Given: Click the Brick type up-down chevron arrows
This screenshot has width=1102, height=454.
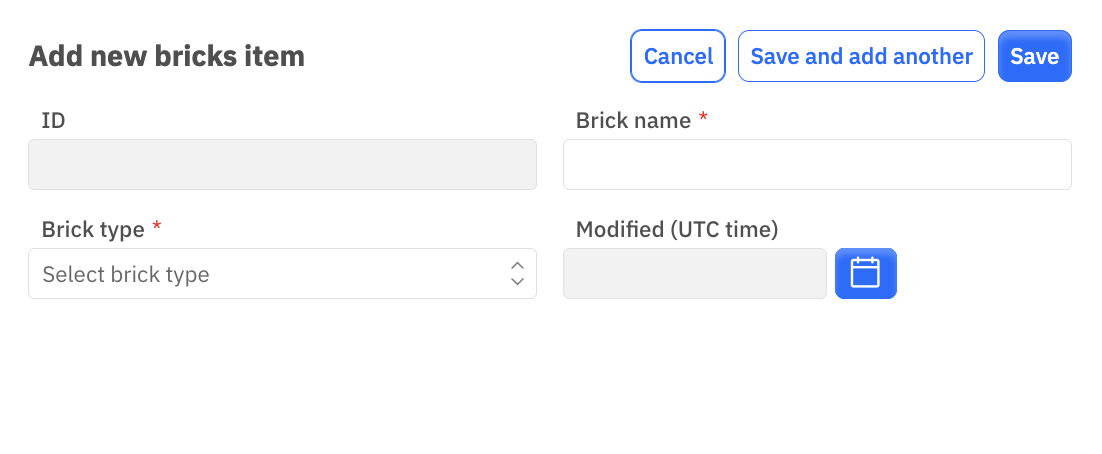Looking at the screenshot, I should (x=517, y=273).
